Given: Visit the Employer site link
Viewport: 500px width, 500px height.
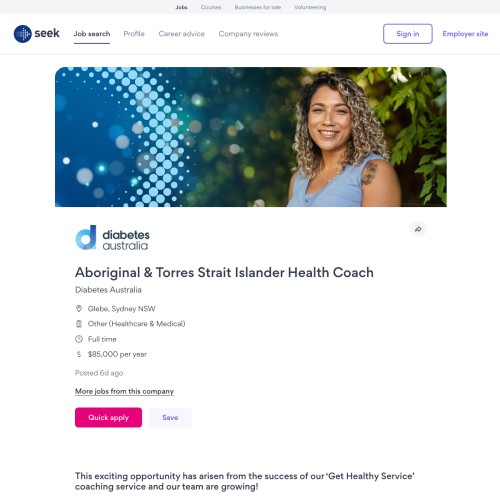Looking at the screenshot, I should (x=465, y=34).
